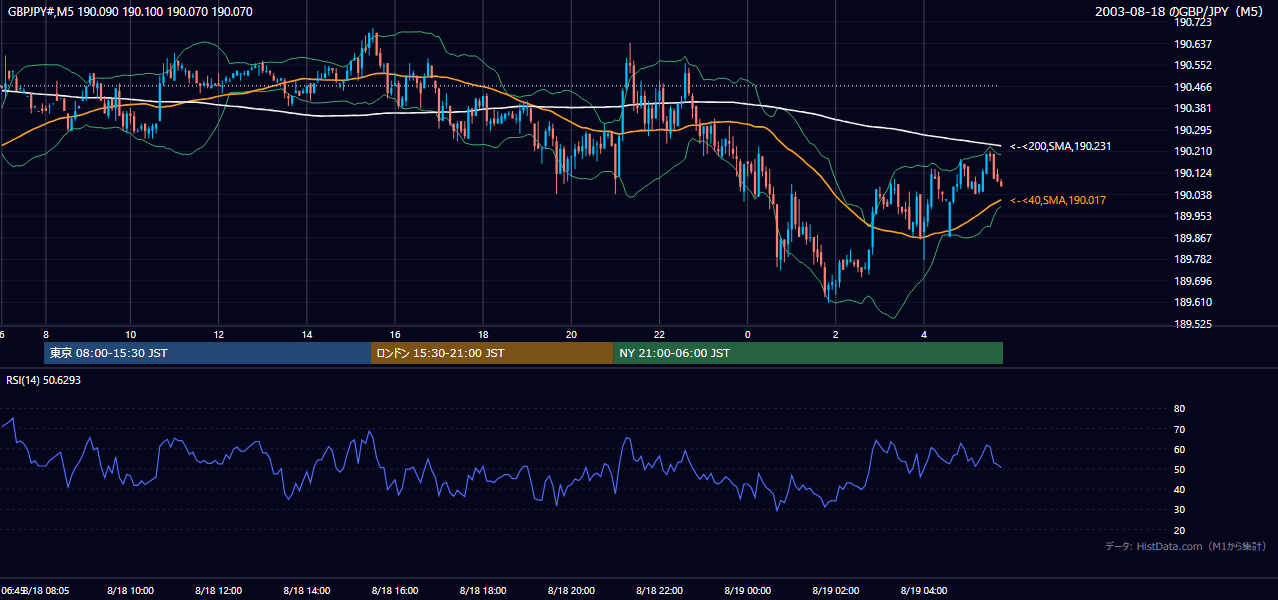Image resolution: width=1278 pixels, height=600 pixels.
Task: Click RSI scale value 60
Action: [x=1179, y=449]
